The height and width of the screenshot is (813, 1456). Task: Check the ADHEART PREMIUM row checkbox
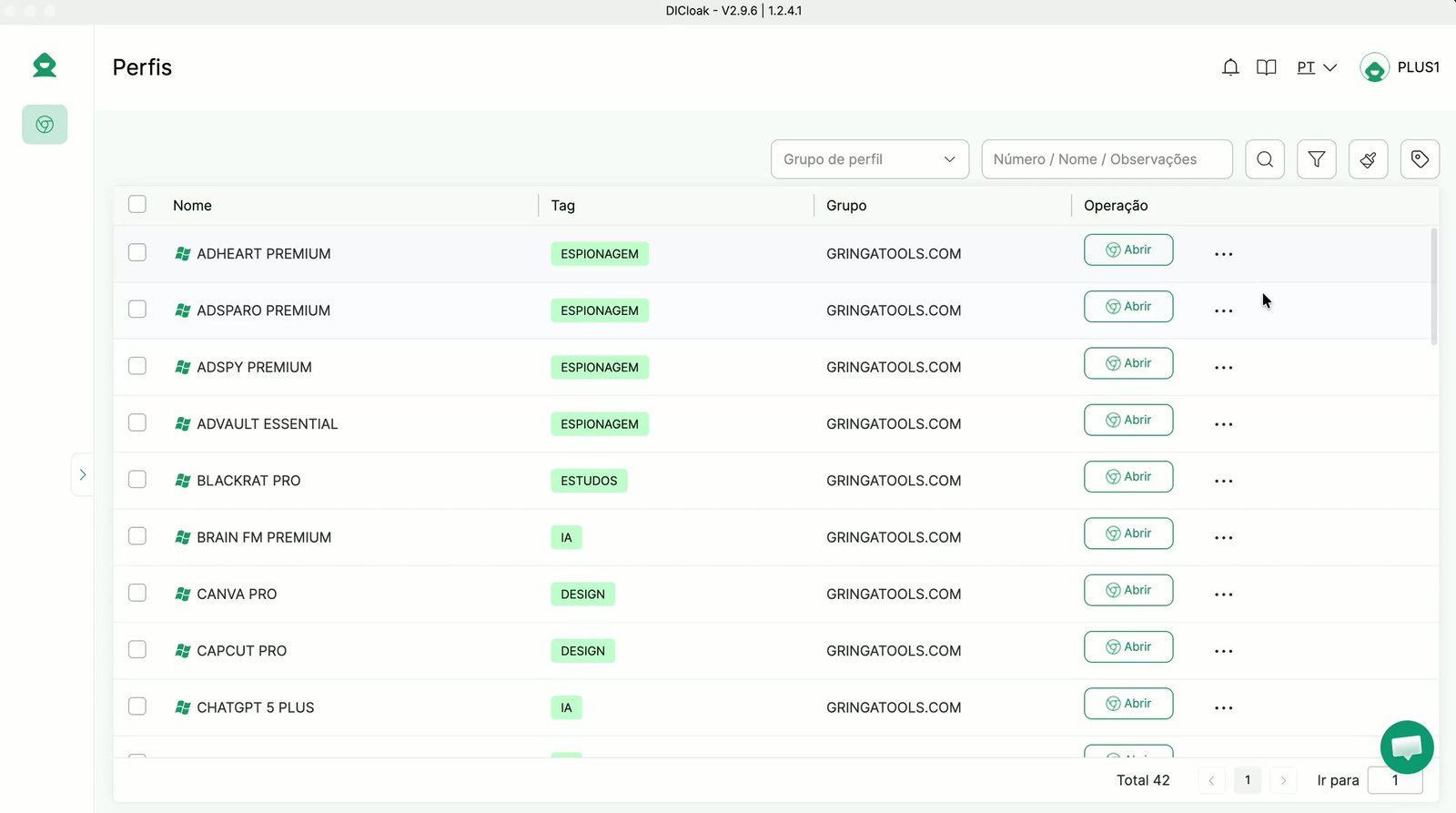pos(137,252)
